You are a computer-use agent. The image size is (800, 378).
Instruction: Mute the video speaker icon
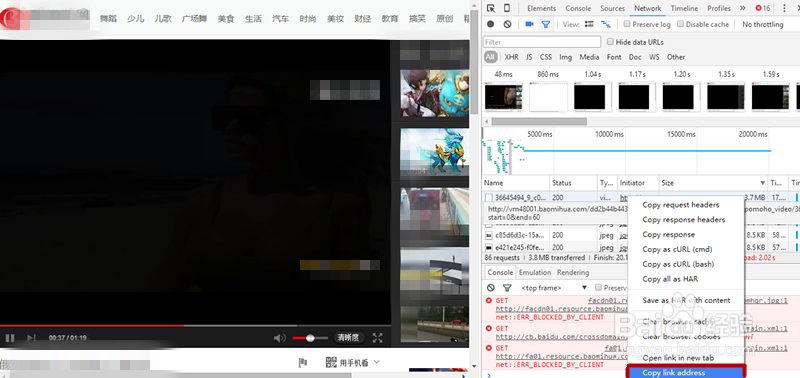pos(279,338)
